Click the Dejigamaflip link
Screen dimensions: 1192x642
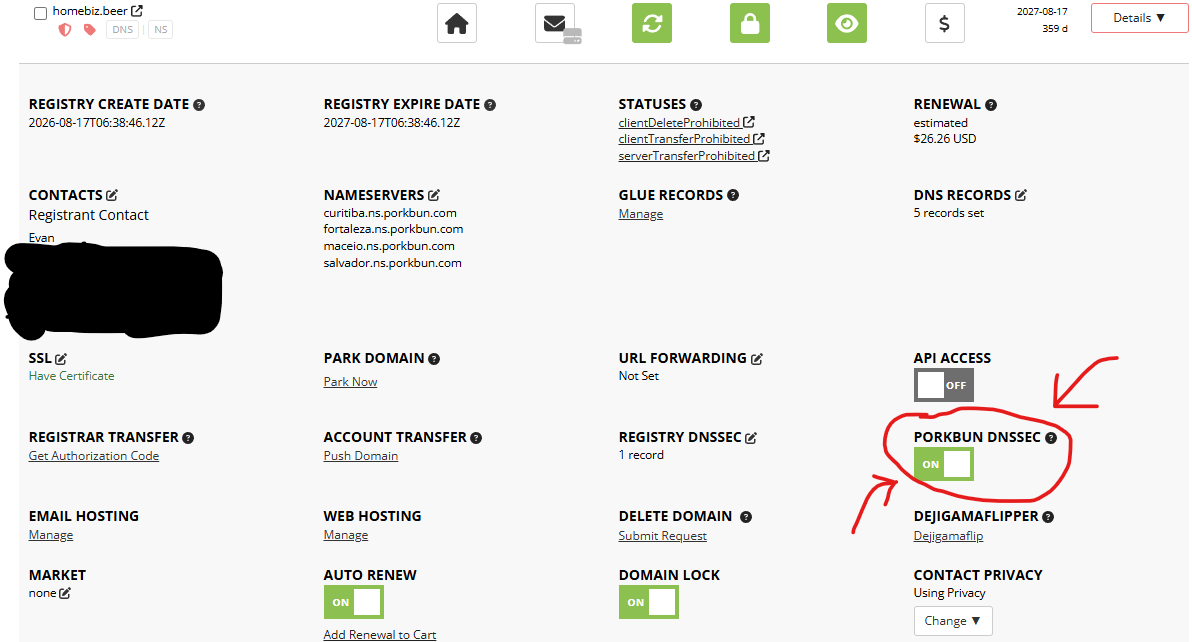click(x=948, y=536)
